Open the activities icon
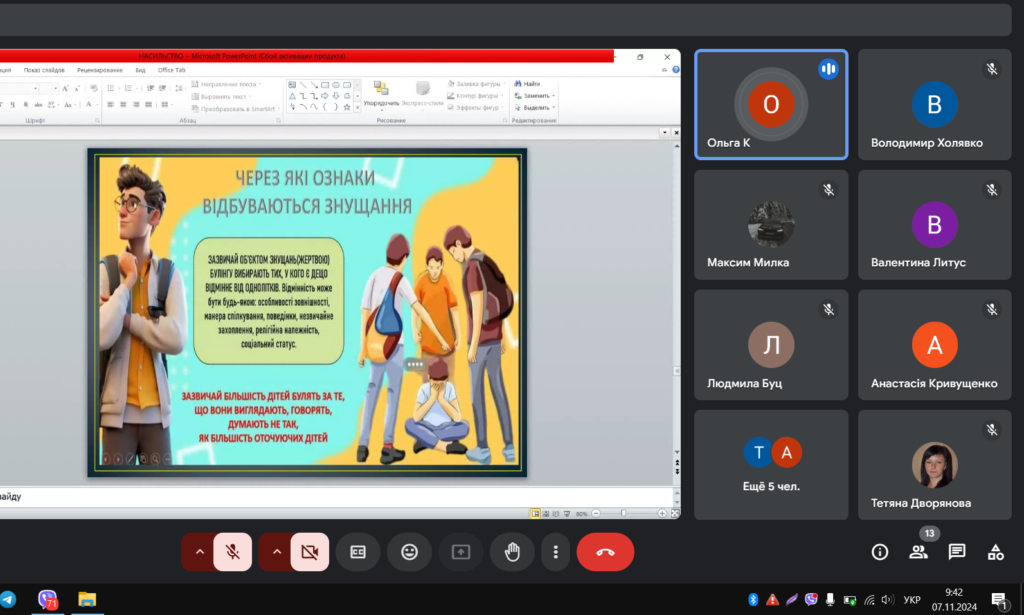This screenshot has width=1024, height=615. (x=995, y=551)
